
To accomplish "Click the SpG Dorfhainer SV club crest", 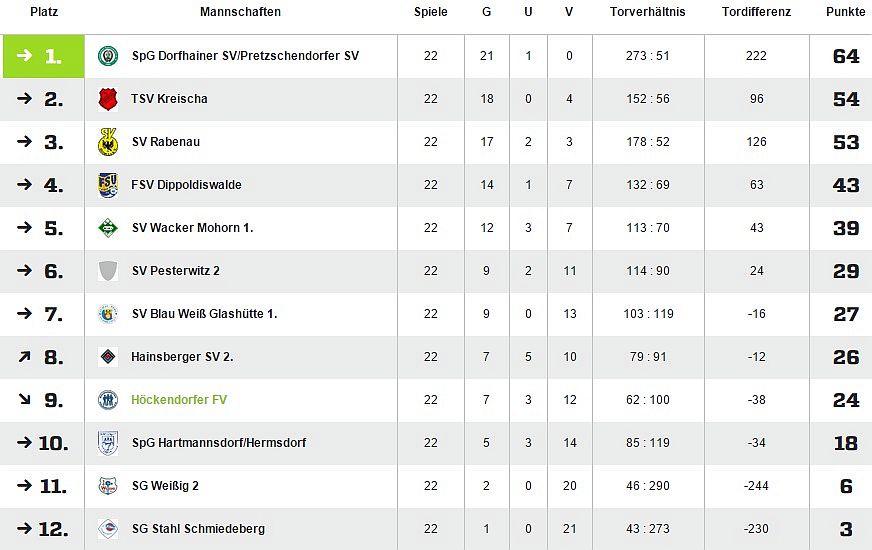I will tap(108, 56).
